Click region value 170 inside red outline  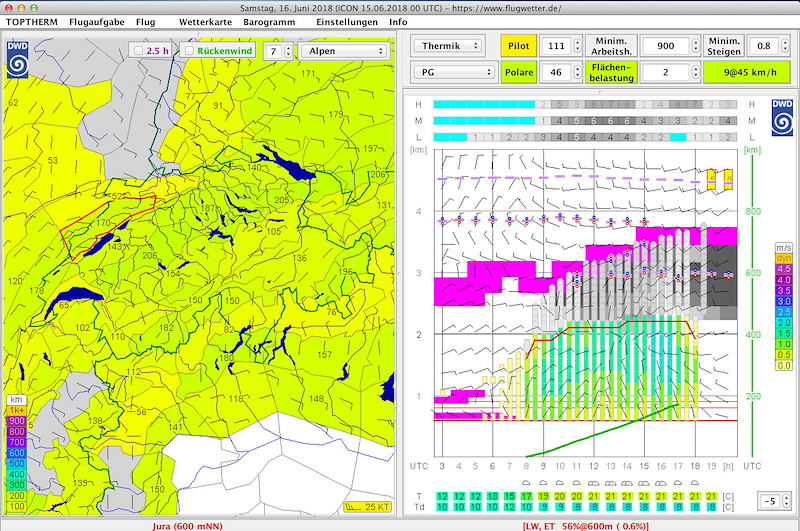(103, 222)
